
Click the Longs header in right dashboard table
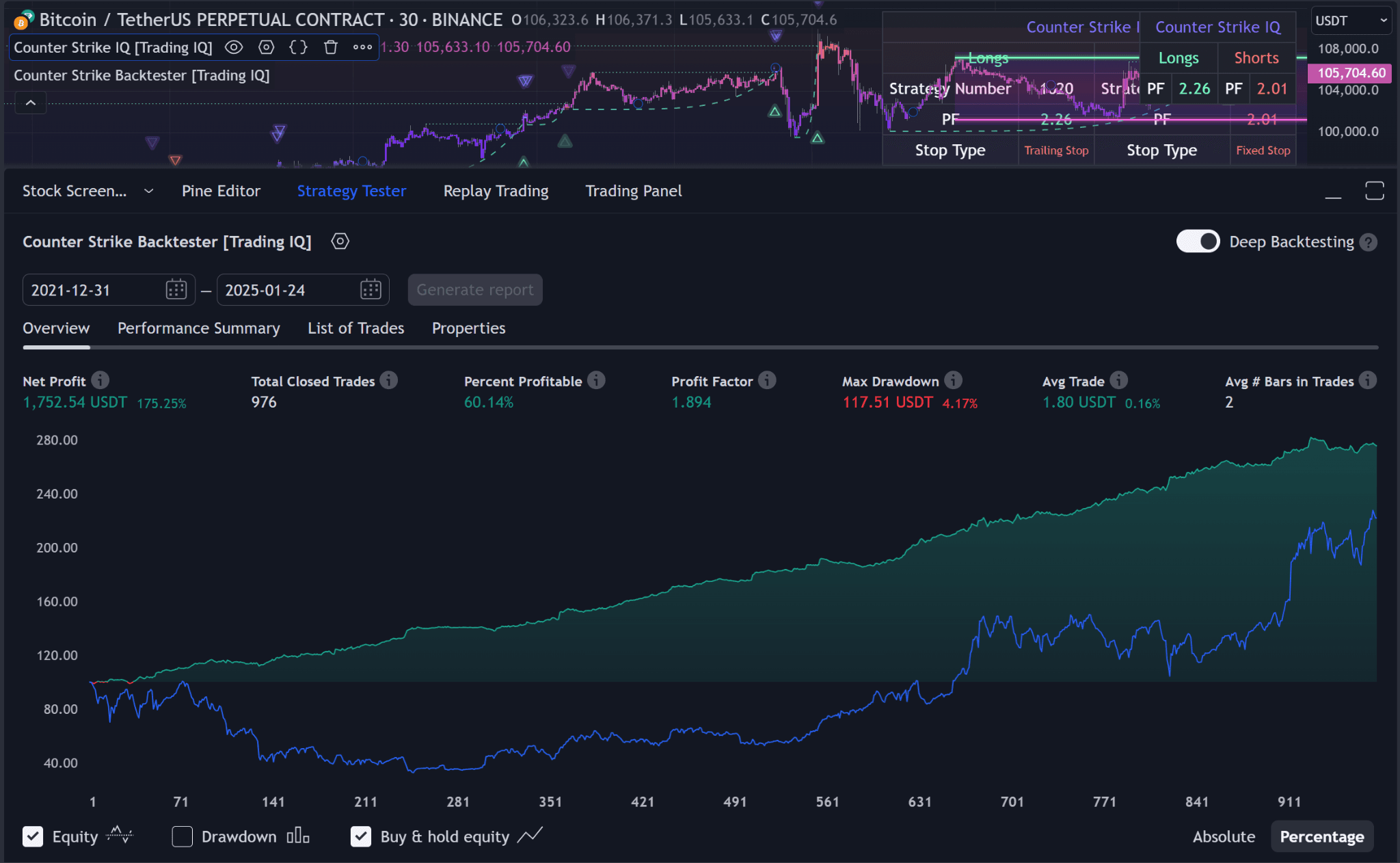pyautogui.click(x=1179, y=58)
